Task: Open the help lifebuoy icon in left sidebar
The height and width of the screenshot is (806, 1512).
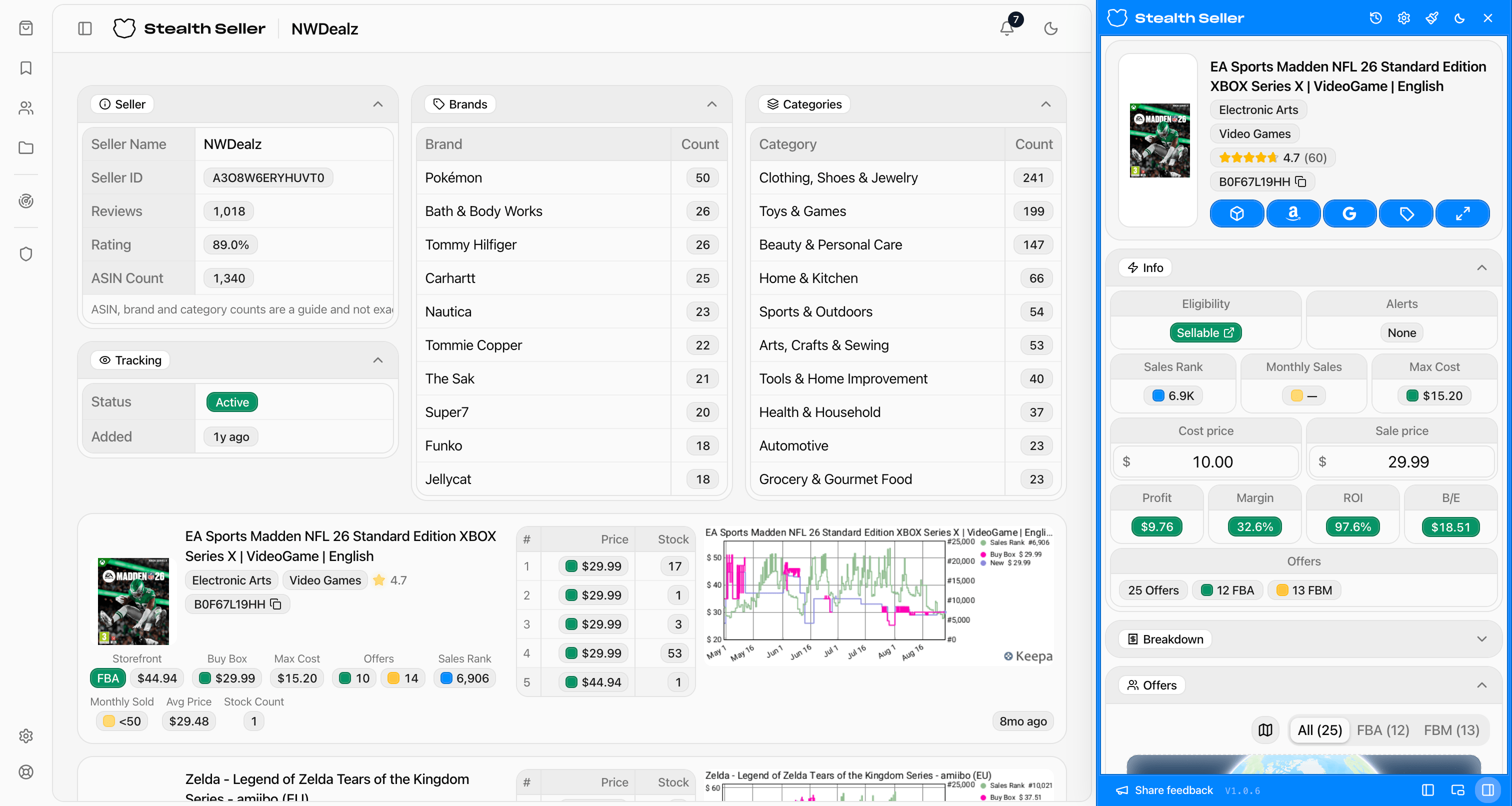Action: point(26,772)
